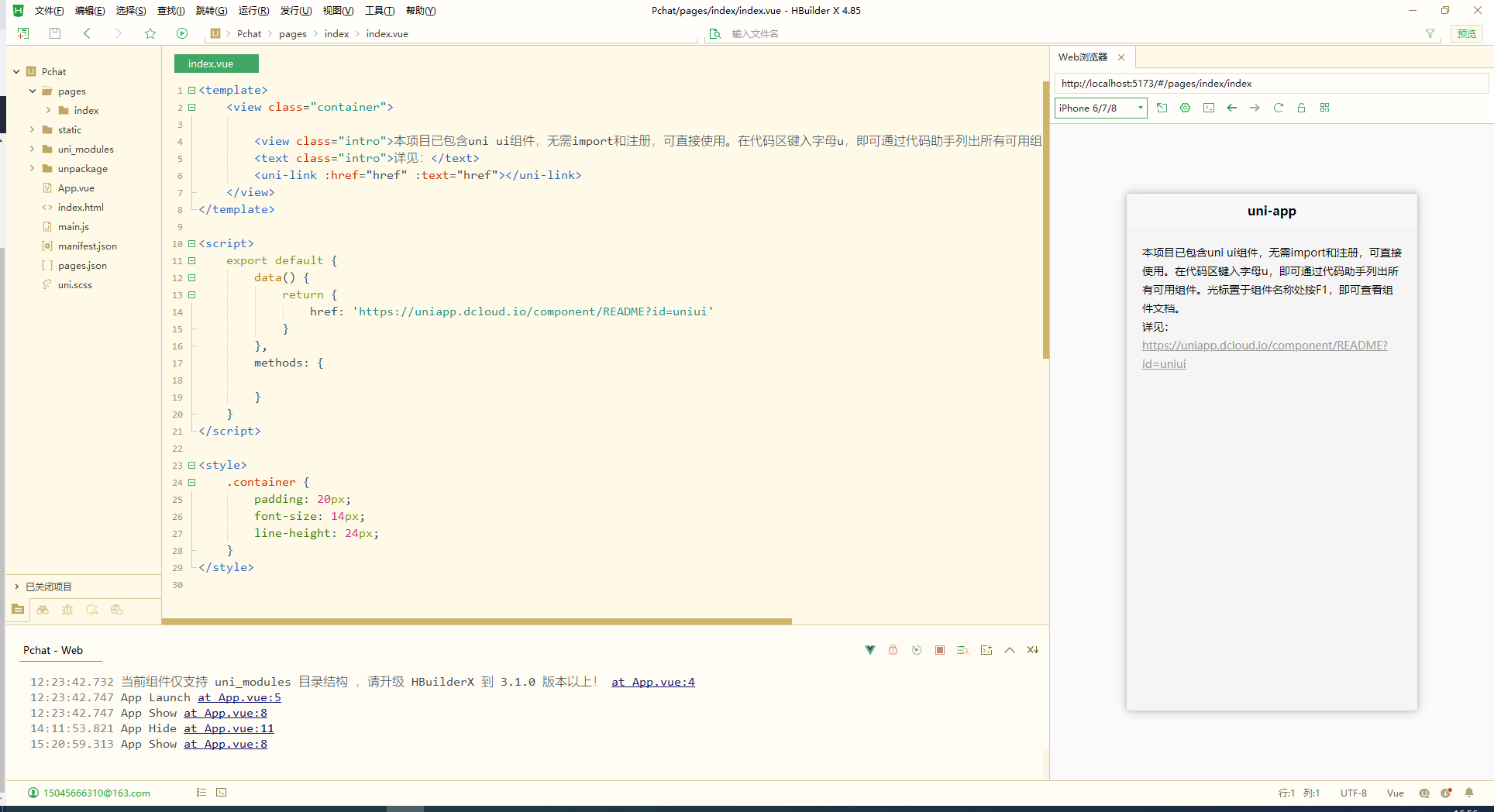Open the uniapp.dcloud.io README link in preview
Screen dimensions: 1494x812
(x=1265, y=354)
